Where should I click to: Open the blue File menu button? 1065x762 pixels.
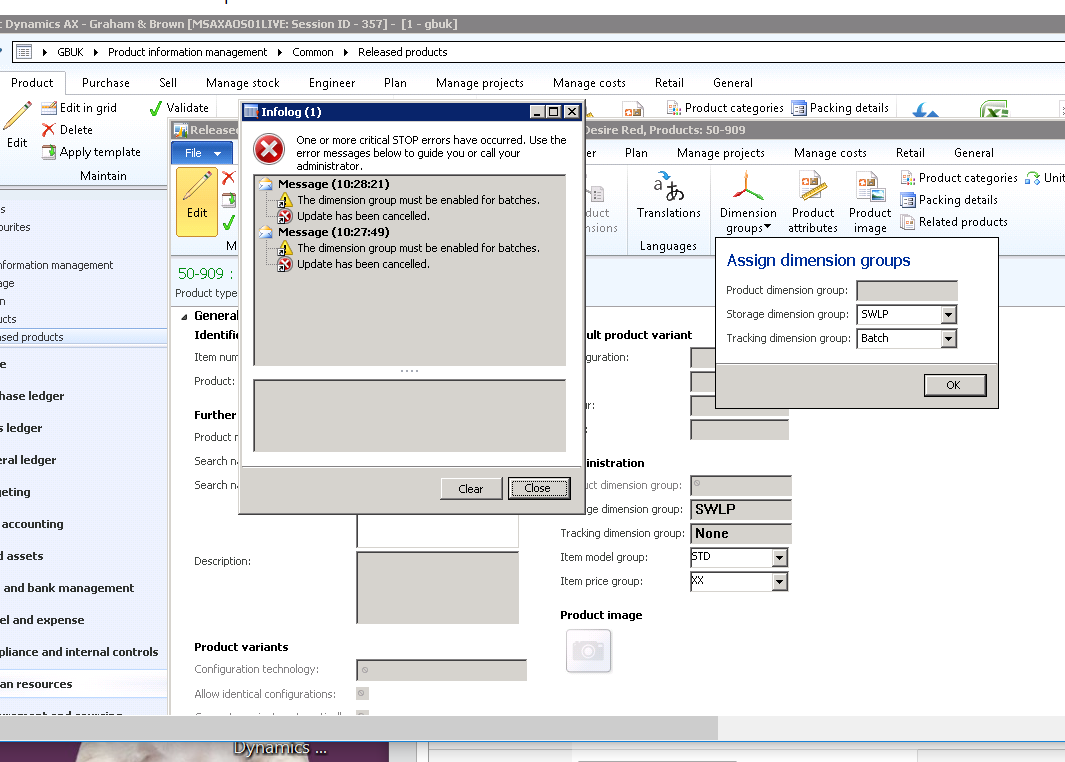(x=201, y=153)
